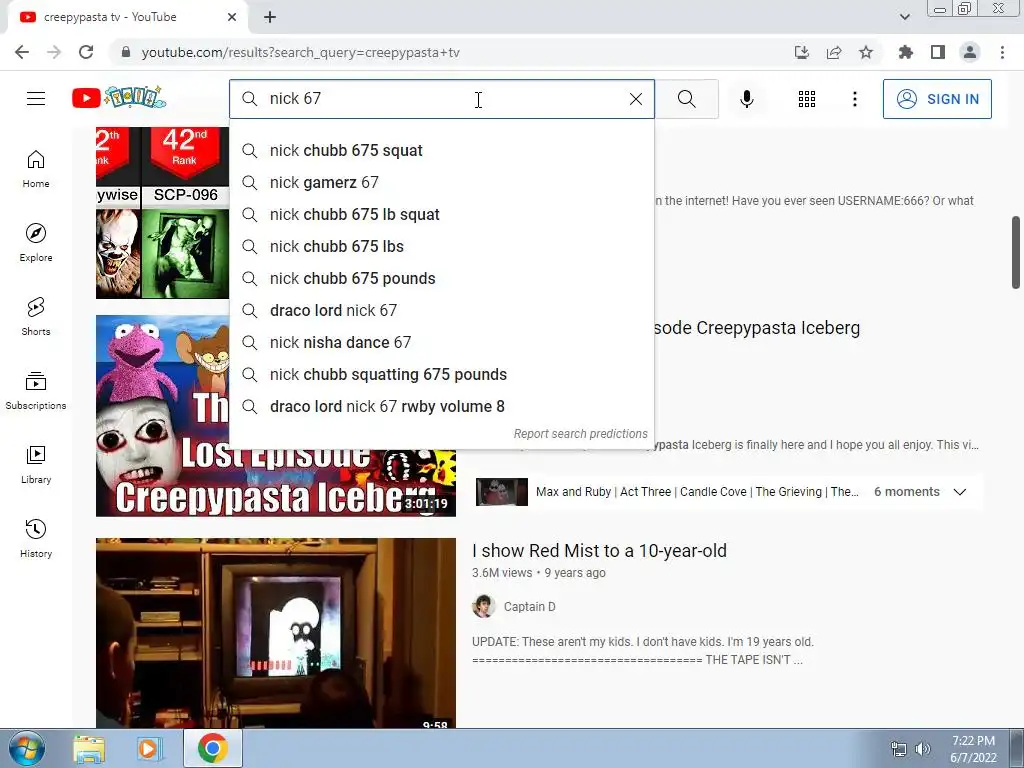Screen dimensions: 1024x768
Task: Open the YouTube apps grid icon
Action: (x=807, y=99)
